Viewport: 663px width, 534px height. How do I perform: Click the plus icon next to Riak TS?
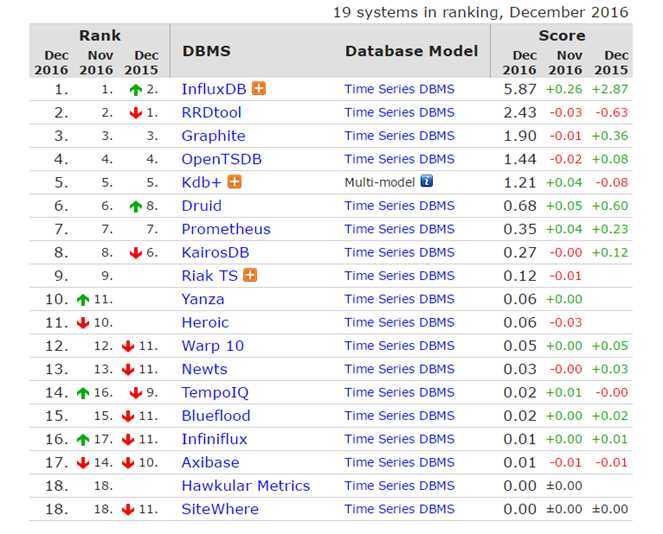[250, 275]
